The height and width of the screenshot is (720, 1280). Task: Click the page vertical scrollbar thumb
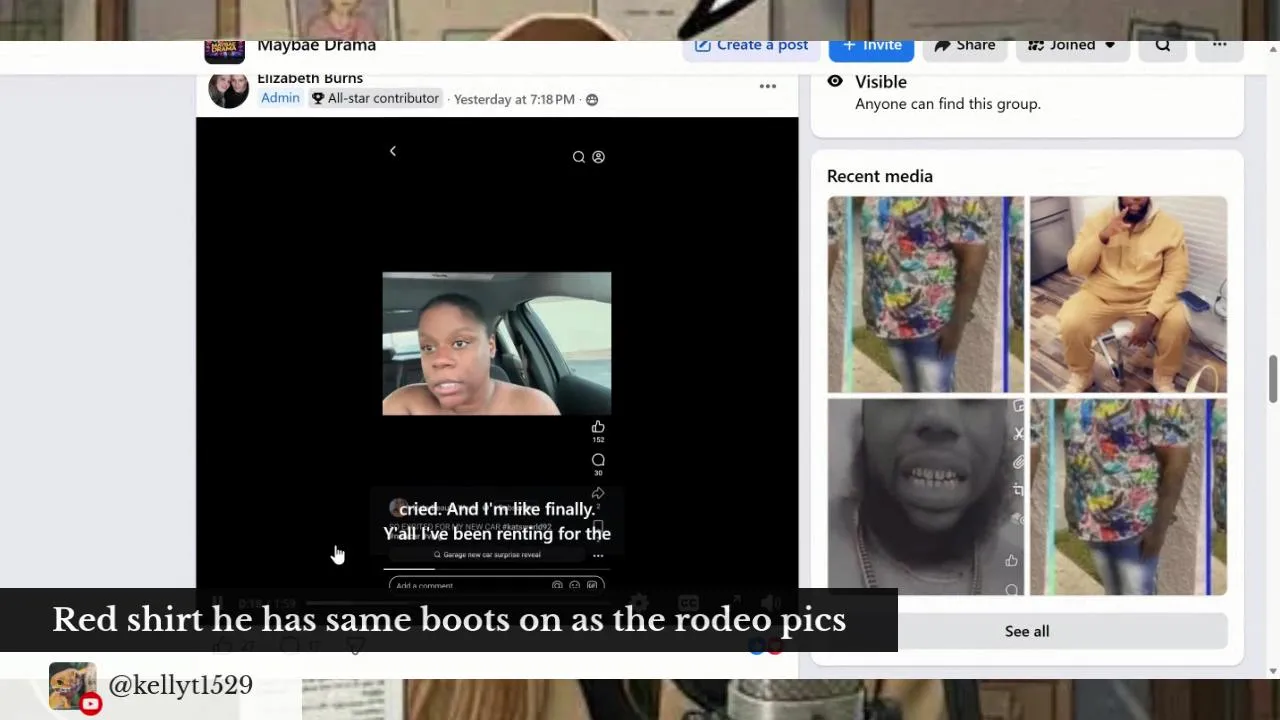(x=1273, y=379)
